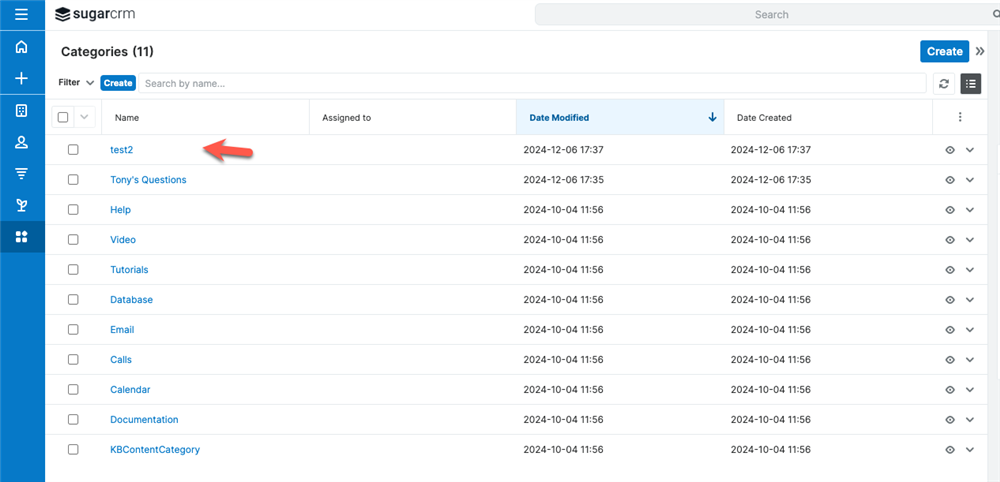Open the Contacts person icon in sidebar
Viewport: 1000px width, 482px height.
click(x=22, y=143)
